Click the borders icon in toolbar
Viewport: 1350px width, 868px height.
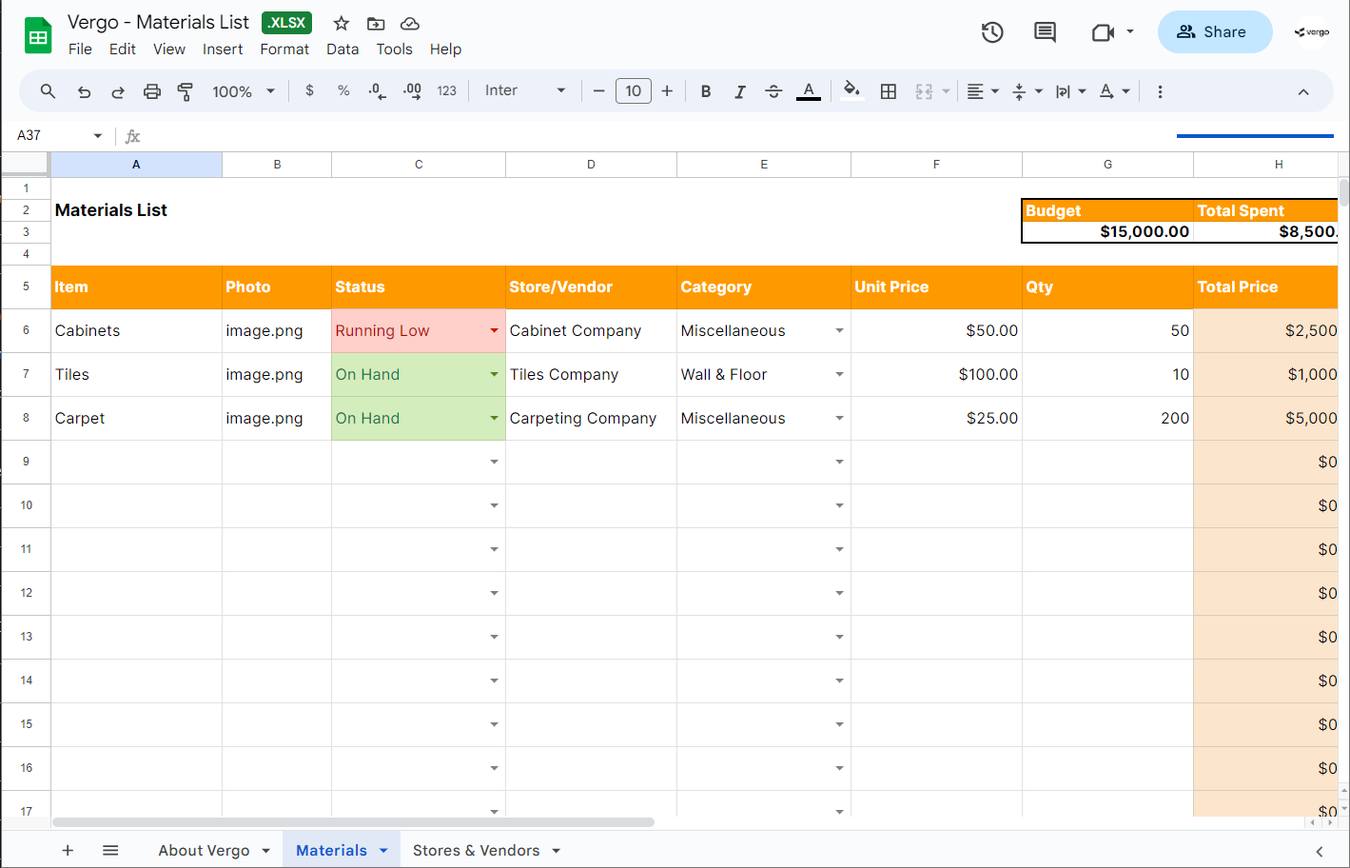pyautogui.click(x=888, y=91)
